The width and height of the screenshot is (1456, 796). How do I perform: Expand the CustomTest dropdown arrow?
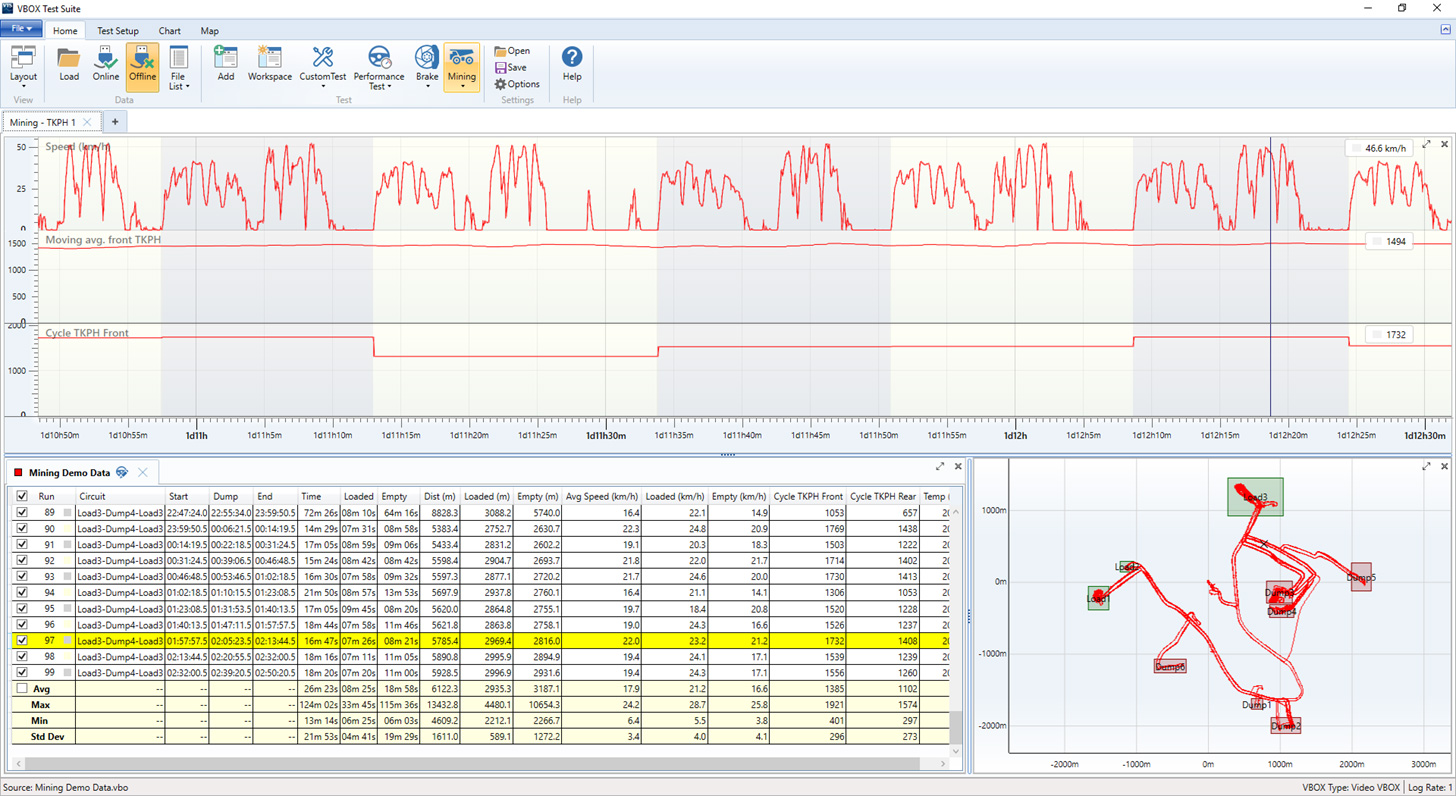click(323, 87)
